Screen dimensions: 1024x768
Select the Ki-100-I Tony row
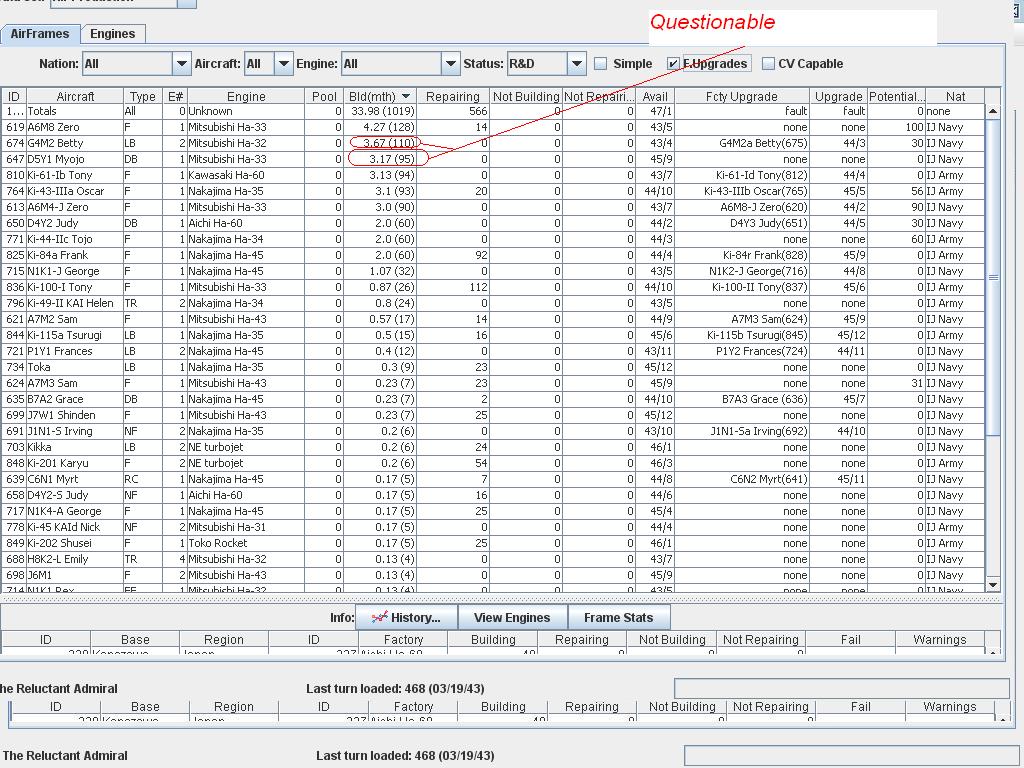[493, 287]
